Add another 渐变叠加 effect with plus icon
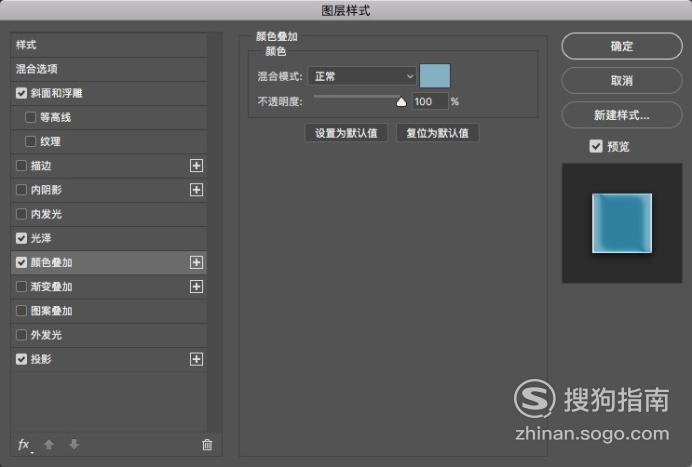Screen dimensions: 692x467 tap(196, 287)
